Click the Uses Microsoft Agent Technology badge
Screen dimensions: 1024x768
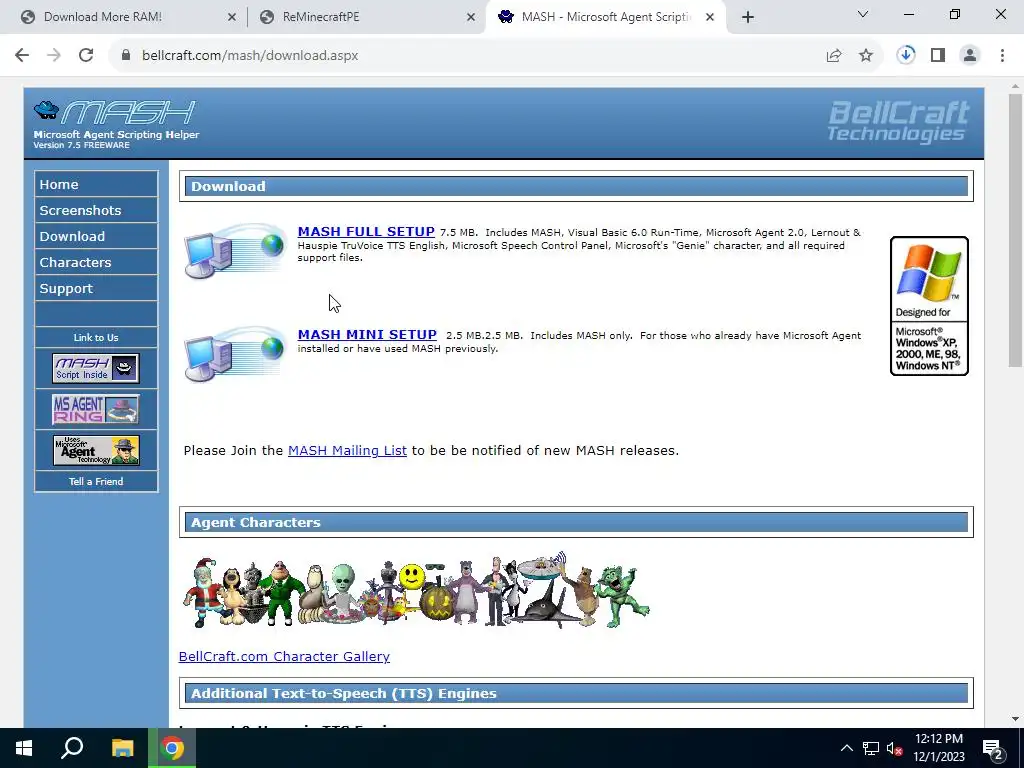(96, 450)
